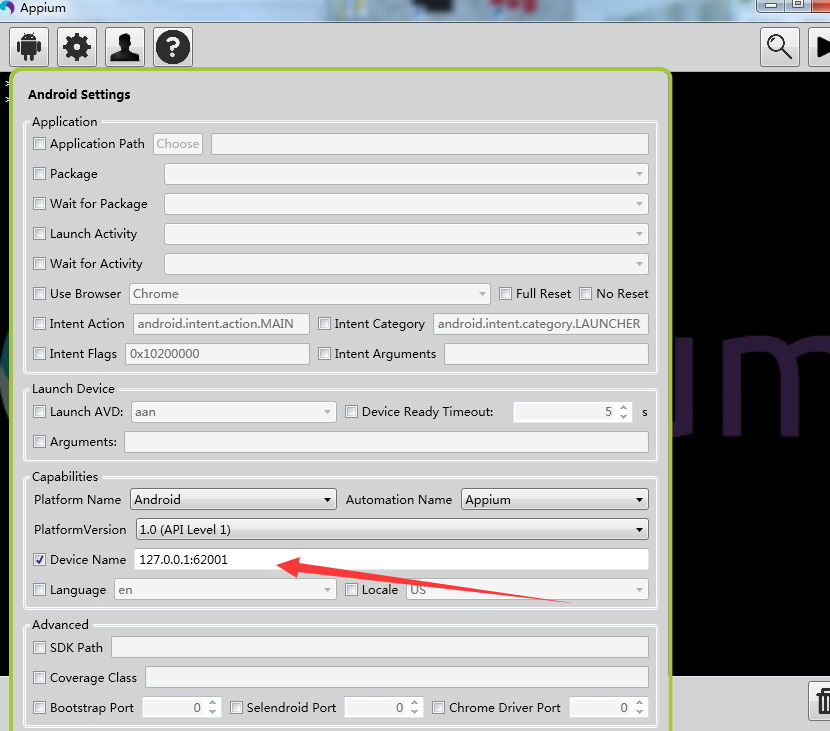Screen dimensions: 830x731
Task: Decrease Bootstrap Port value
Action: point(212,712)
